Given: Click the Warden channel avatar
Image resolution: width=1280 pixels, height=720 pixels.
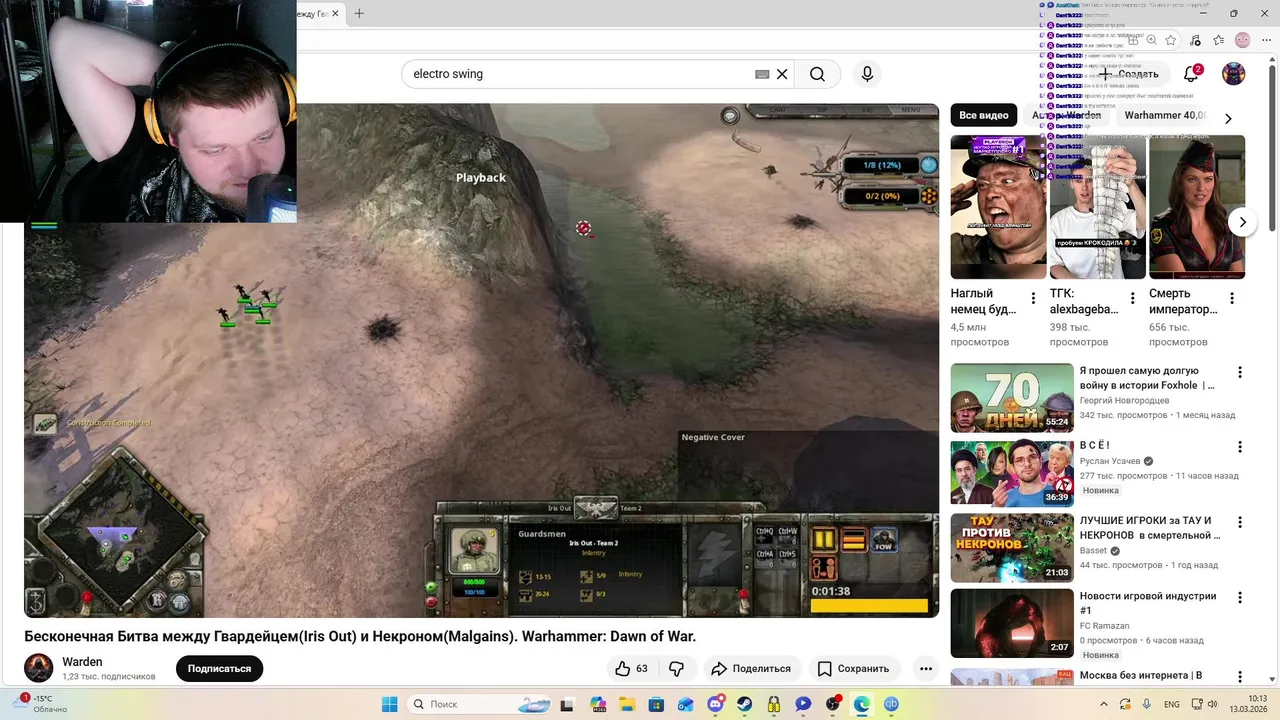Looking at the screenshot, I should 39,668.
